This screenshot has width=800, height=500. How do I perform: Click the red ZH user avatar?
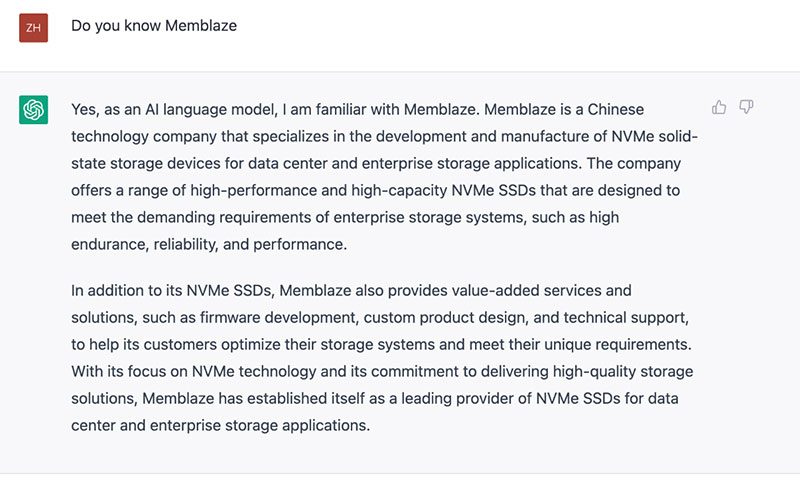coord(34,28)
